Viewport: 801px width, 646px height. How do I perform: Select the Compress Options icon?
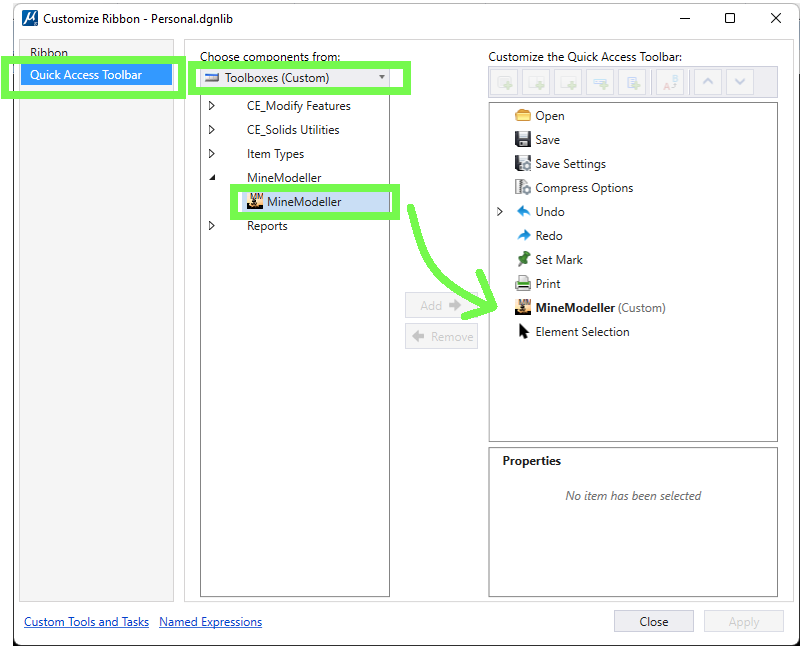pos(523,188)
